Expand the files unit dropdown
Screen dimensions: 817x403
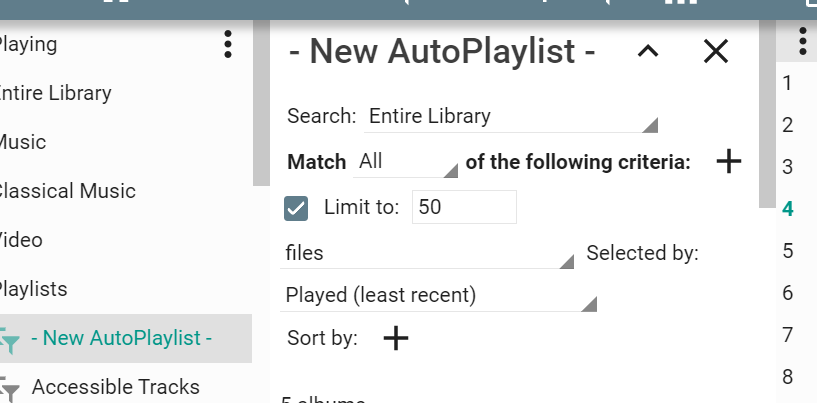(x=429, y=254)
